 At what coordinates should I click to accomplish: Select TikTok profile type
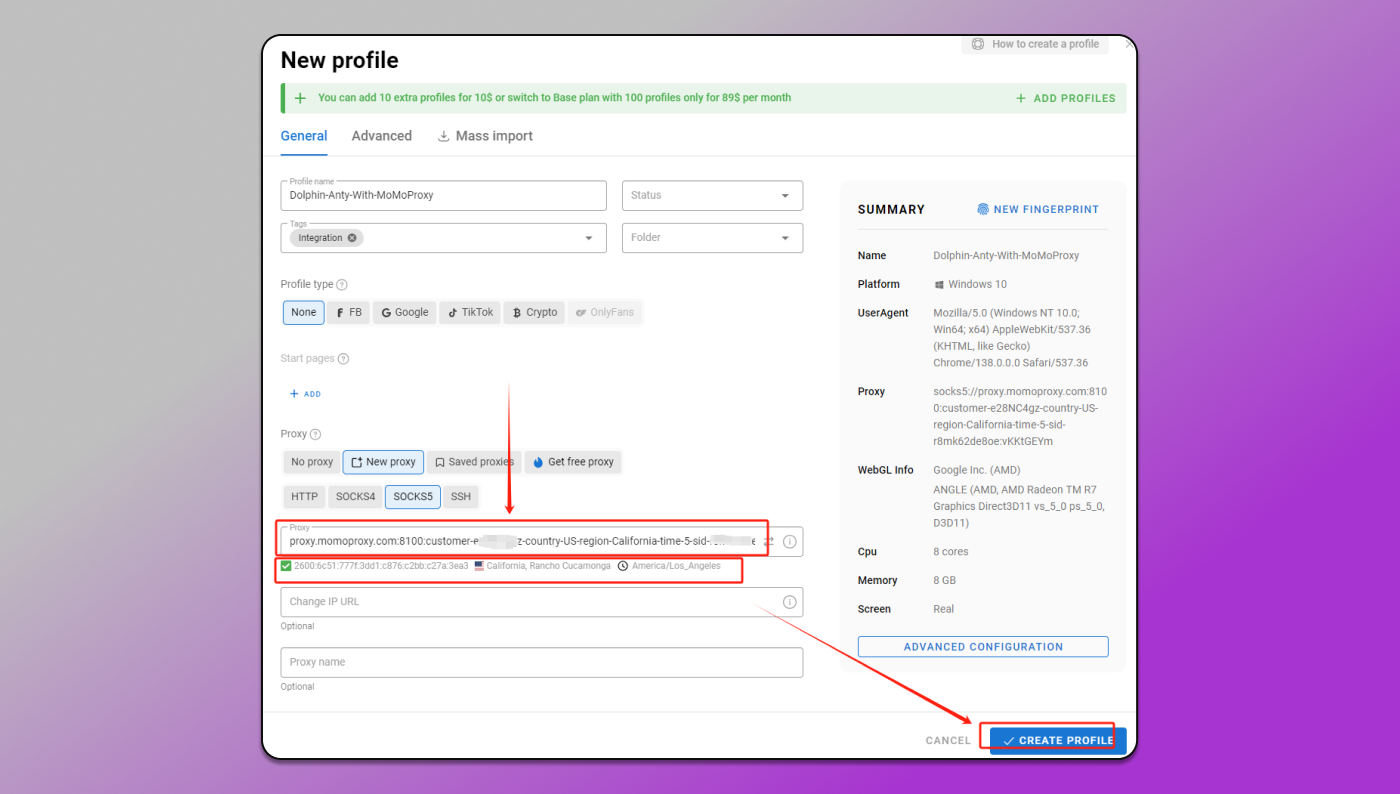tap(469, 312)
